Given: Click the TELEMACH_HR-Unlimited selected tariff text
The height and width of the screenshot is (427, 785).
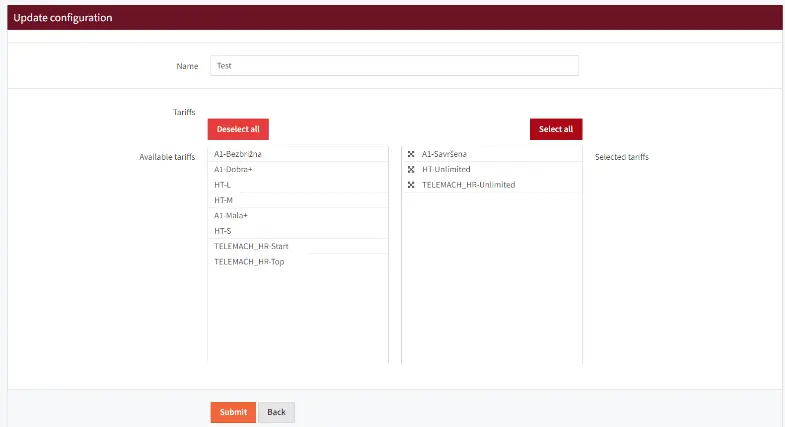Looking at the screenshot, I should [469, 185].
